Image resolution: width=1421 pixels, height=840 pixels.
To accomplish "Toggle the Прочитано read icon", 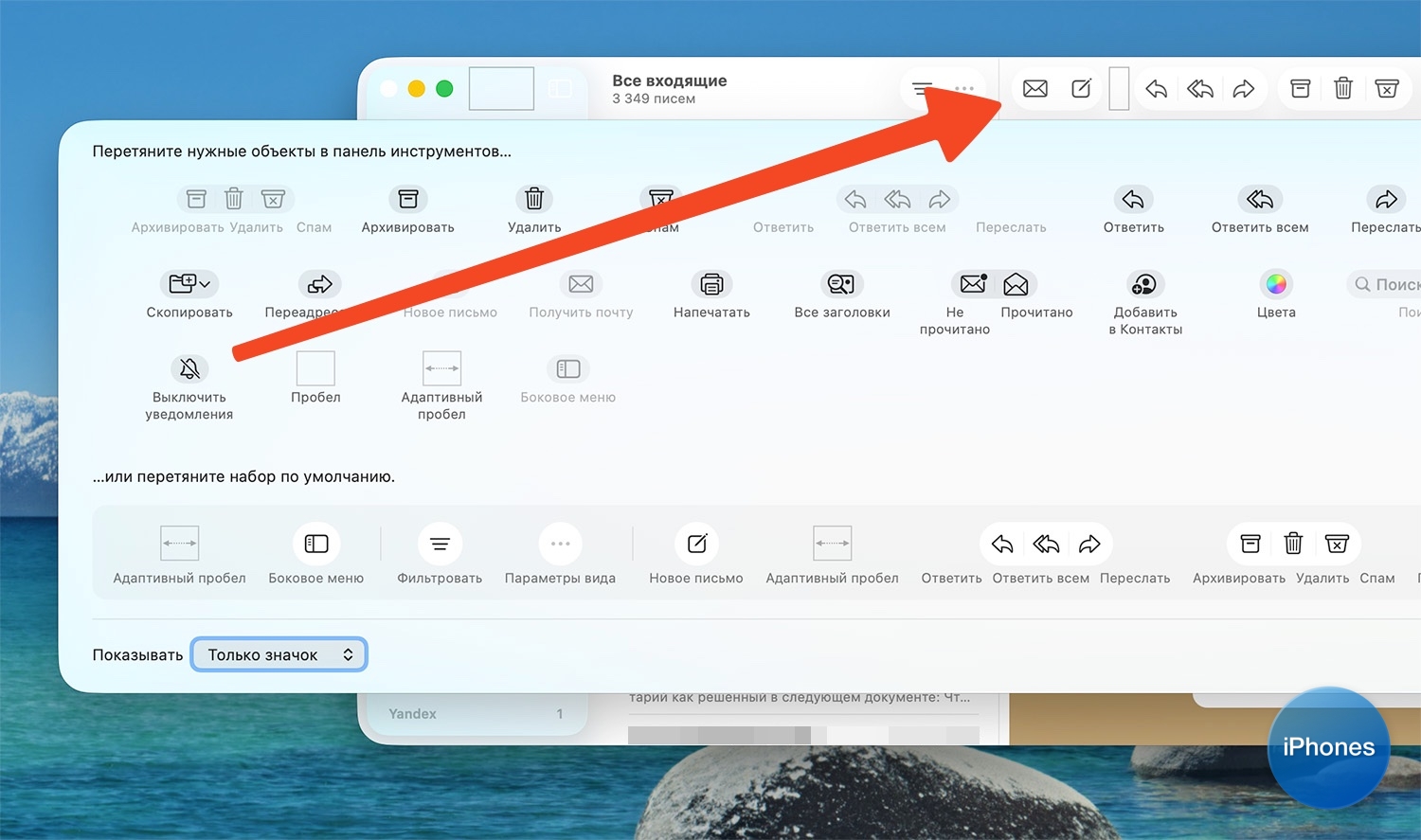I will (1016, 284).
